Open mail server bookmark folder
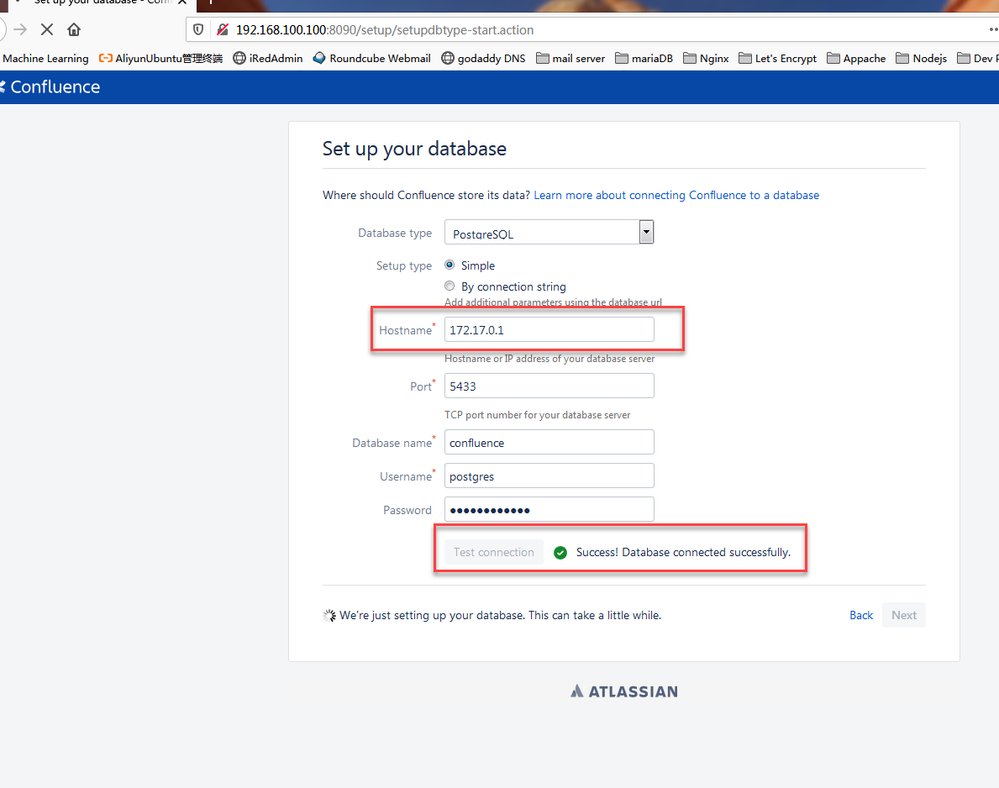The image size is (999, 788). click(x=570, y=58)
